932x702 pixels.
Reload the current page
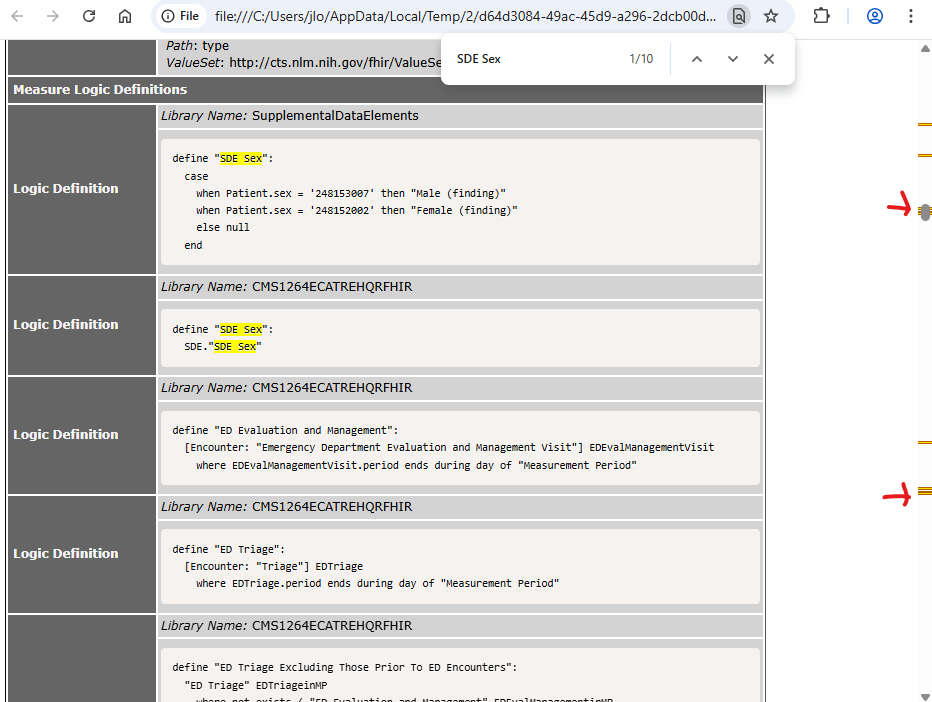tap(89, 16)
